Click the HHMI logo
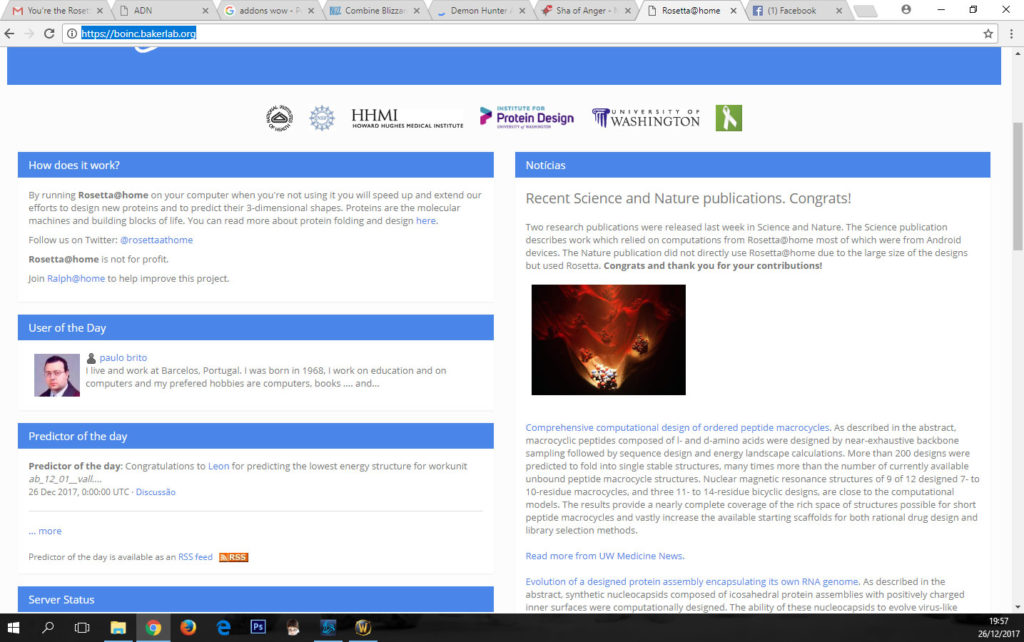 [408, 118]
